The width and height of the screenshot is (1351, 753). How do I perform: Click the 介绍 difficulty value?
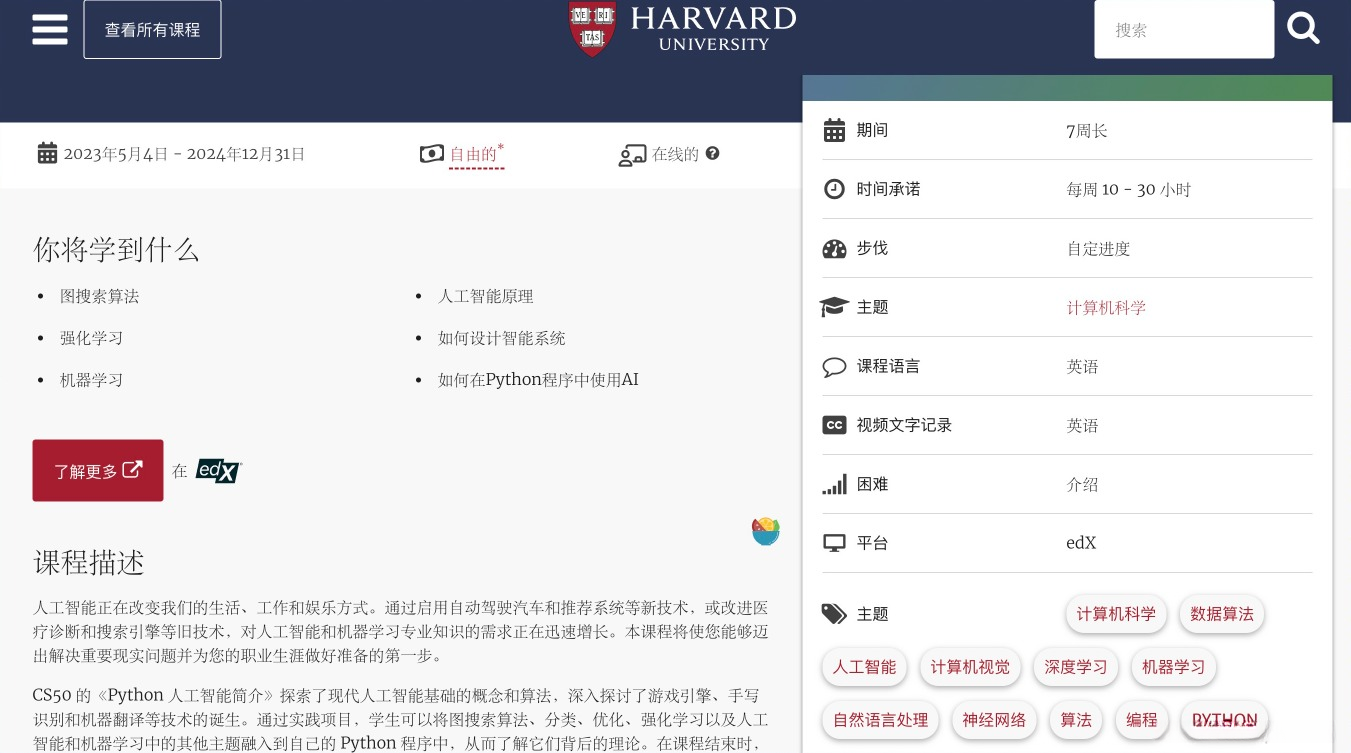[1083, 485]
